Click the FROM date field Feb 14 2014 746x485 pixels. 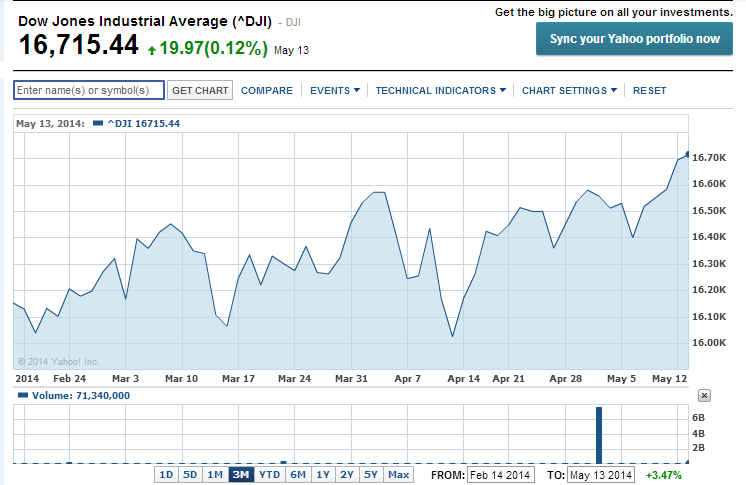click(501, 475)
